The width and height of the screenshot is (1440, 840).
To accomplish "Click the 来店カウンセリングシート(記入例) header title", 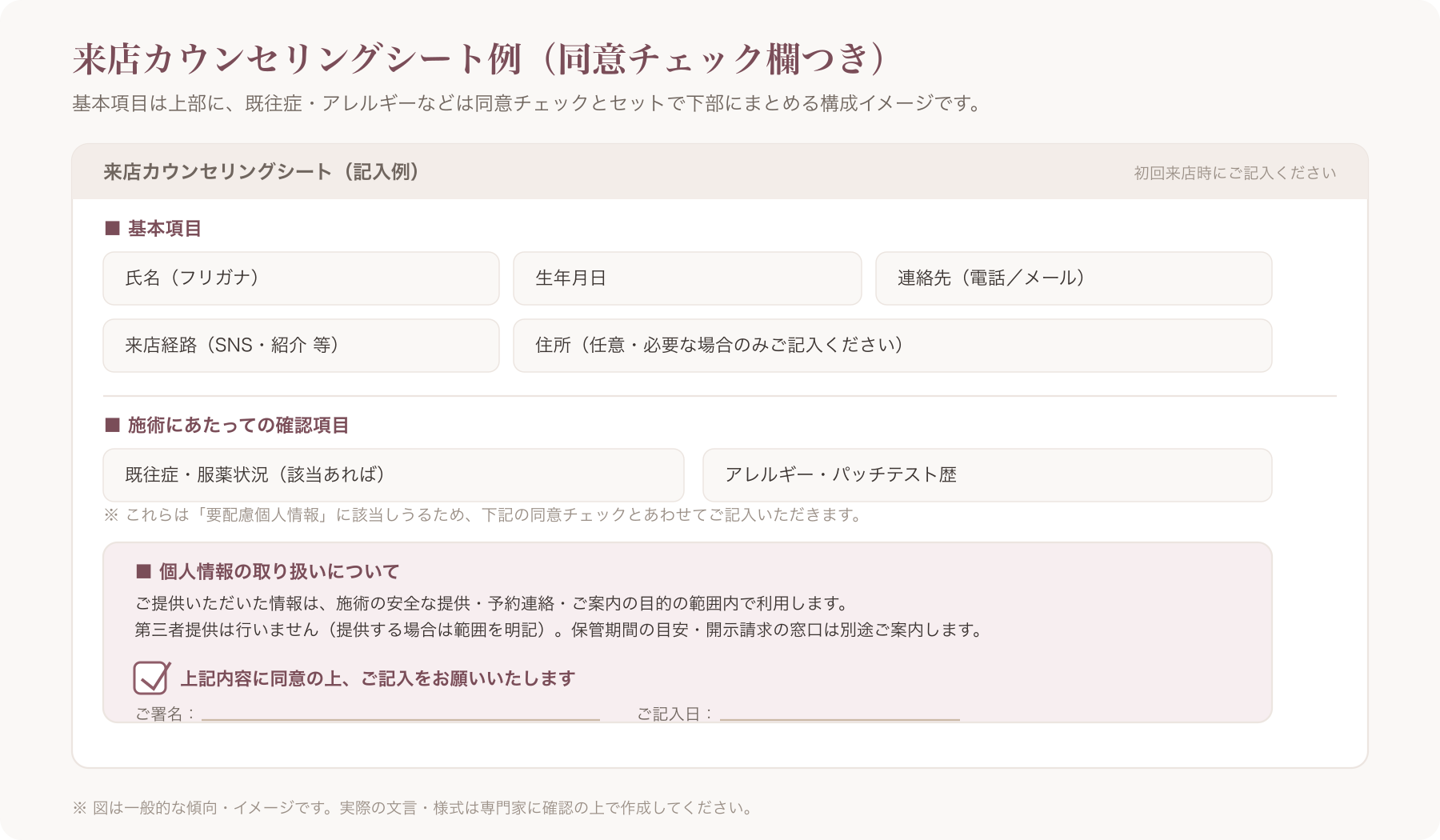I will [x=262, y=172].
